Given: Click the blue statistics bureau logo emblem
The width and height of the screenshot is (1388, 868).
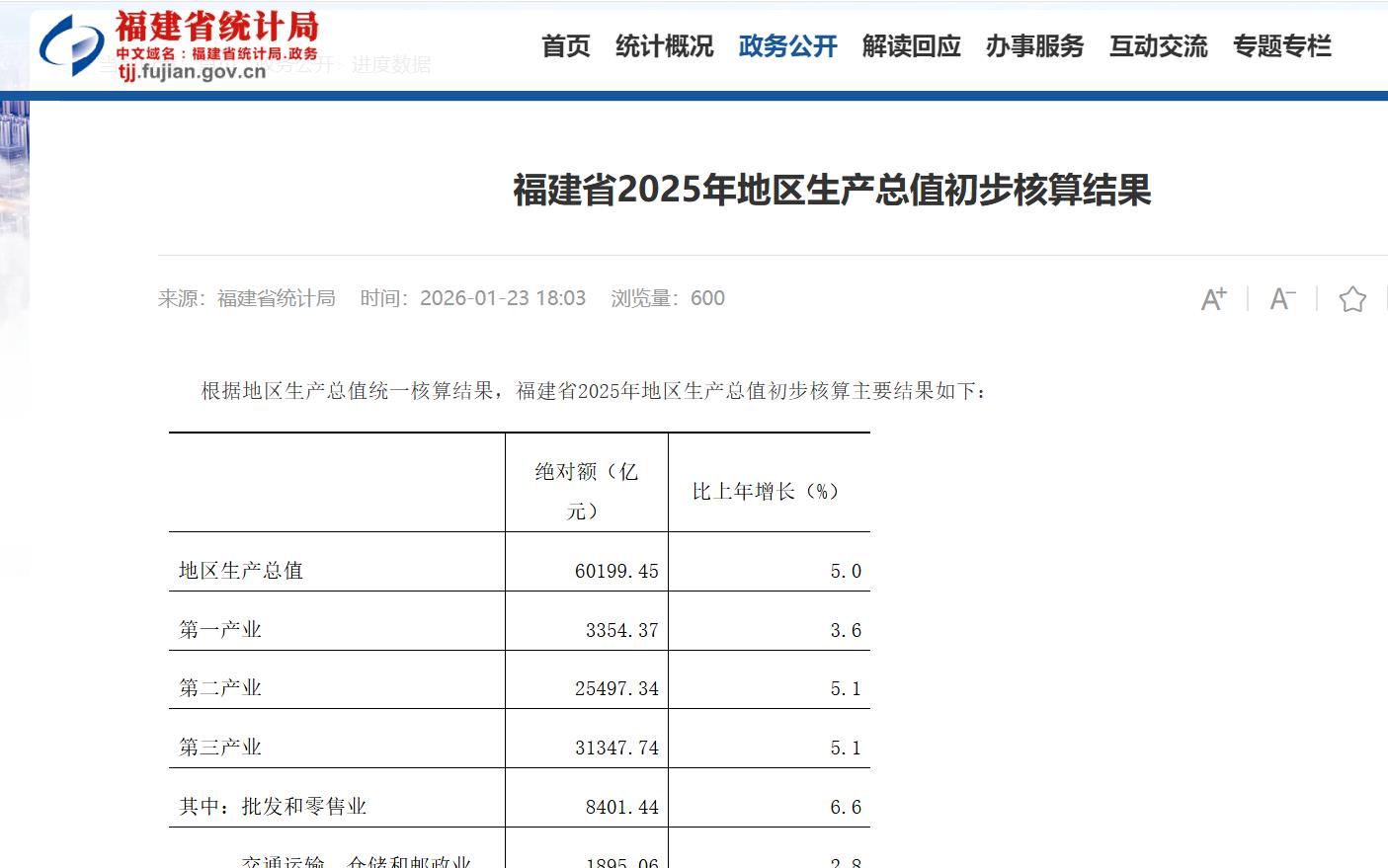Looking at the screenshot, I should (x=71, y=44).
